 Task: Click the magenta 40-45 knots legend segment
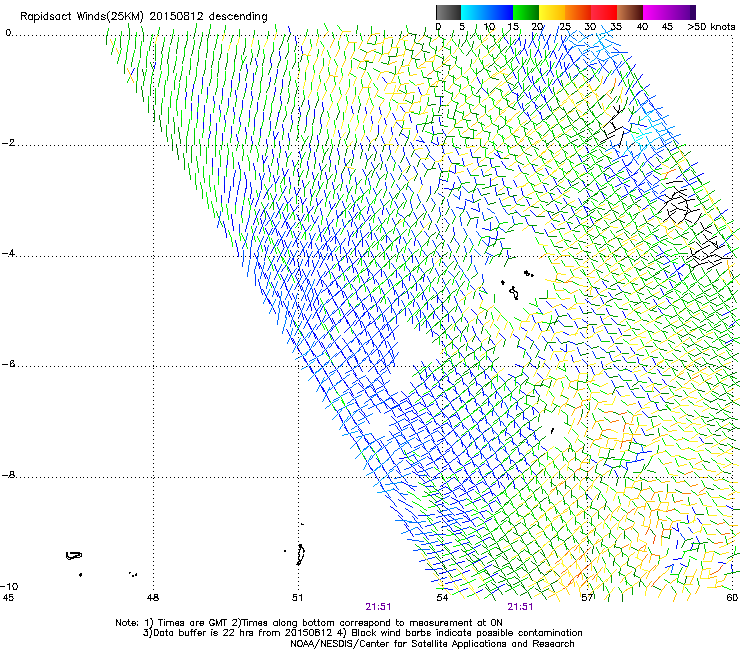[x=656, y=12]
